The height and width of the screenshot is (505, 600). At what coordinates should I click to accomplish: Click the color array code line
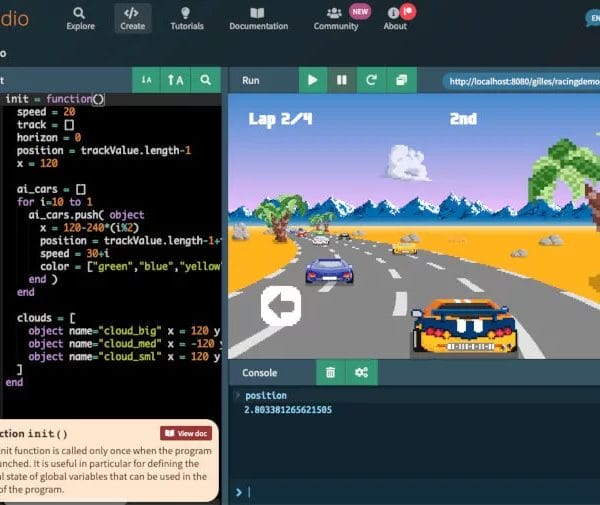[130, 266]
